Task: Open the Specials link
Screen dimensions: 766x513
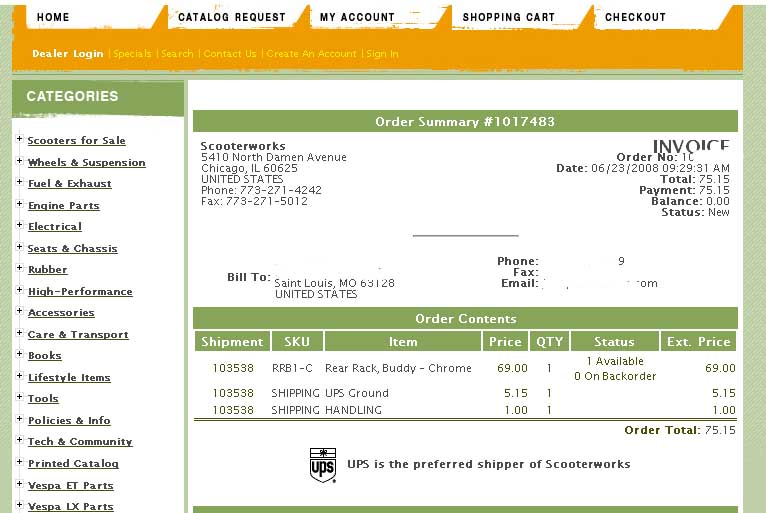Action: (x=132, y=54)
